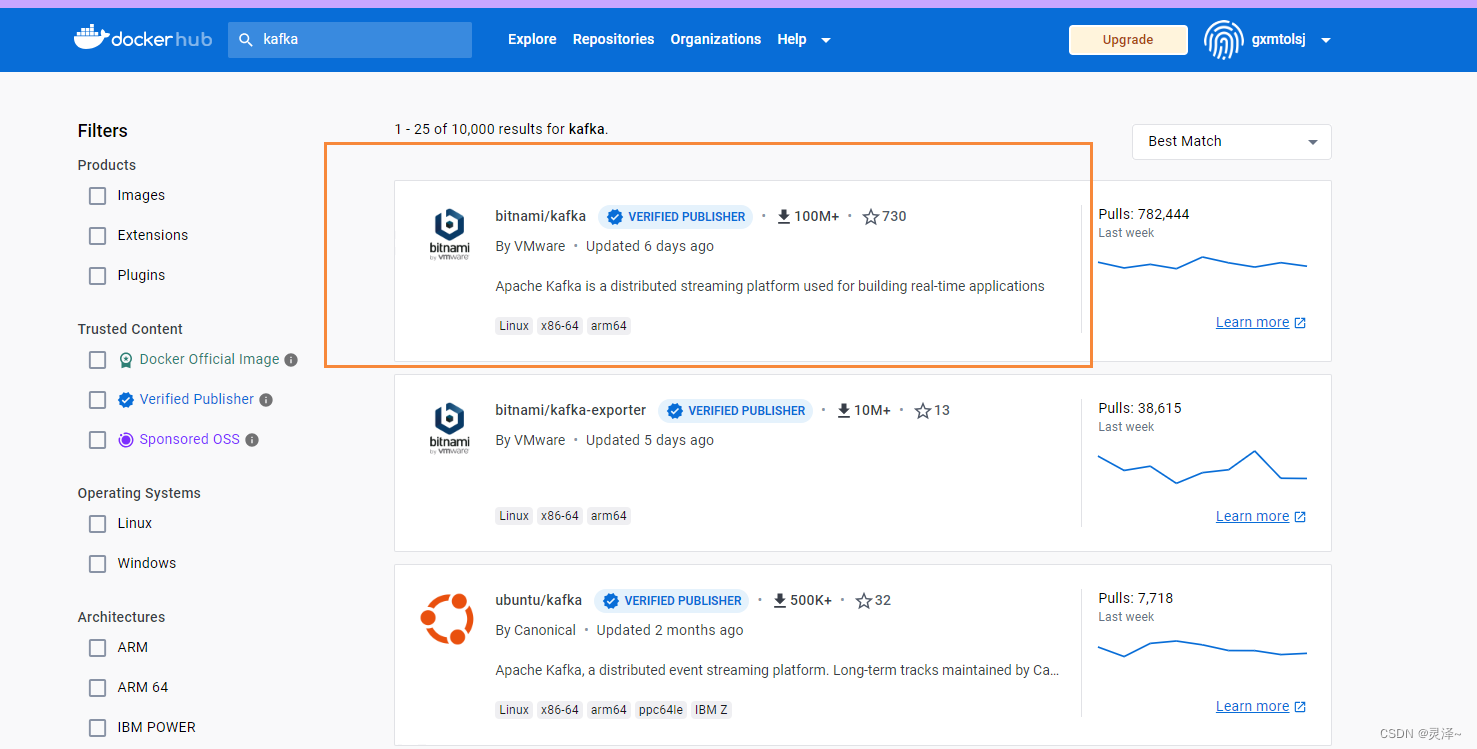Click the external link icon on ubuntu/kafka Learn more
This screenshot has height=749, width=1477.
click(x=1300, y=707)
